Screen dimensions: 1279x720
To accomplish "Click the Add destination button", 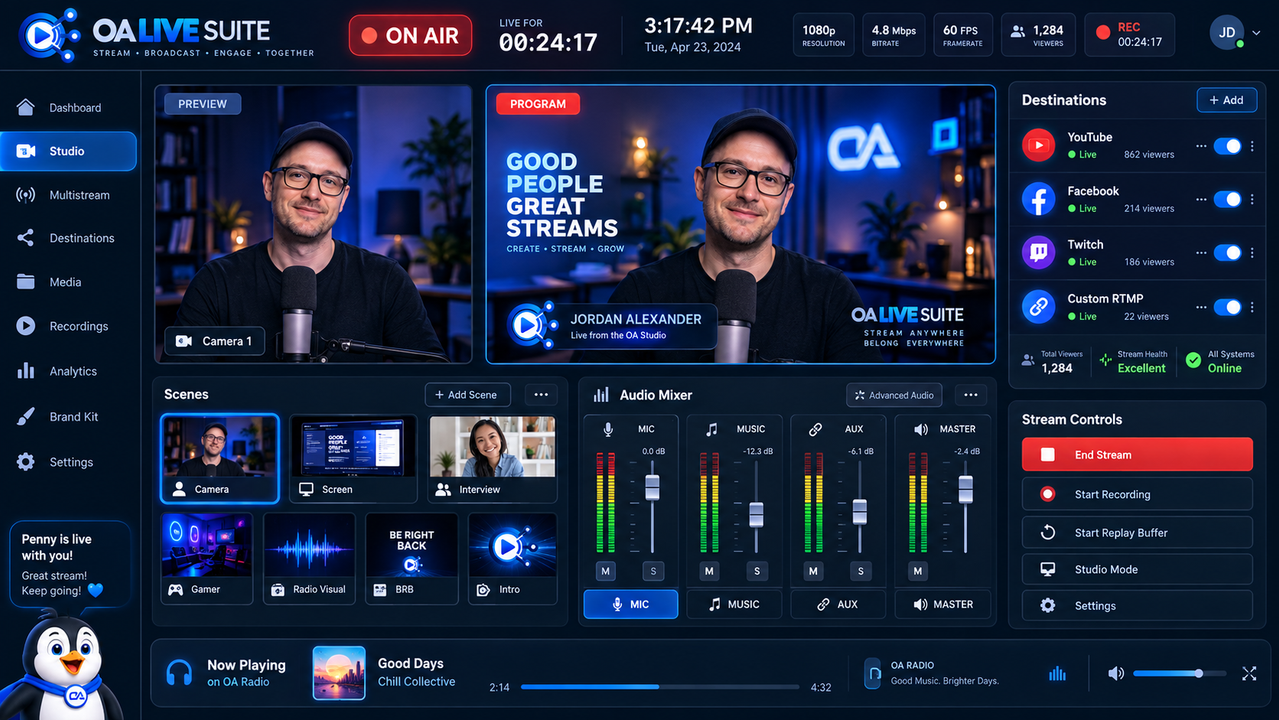I will click(x=1226, y=100).
